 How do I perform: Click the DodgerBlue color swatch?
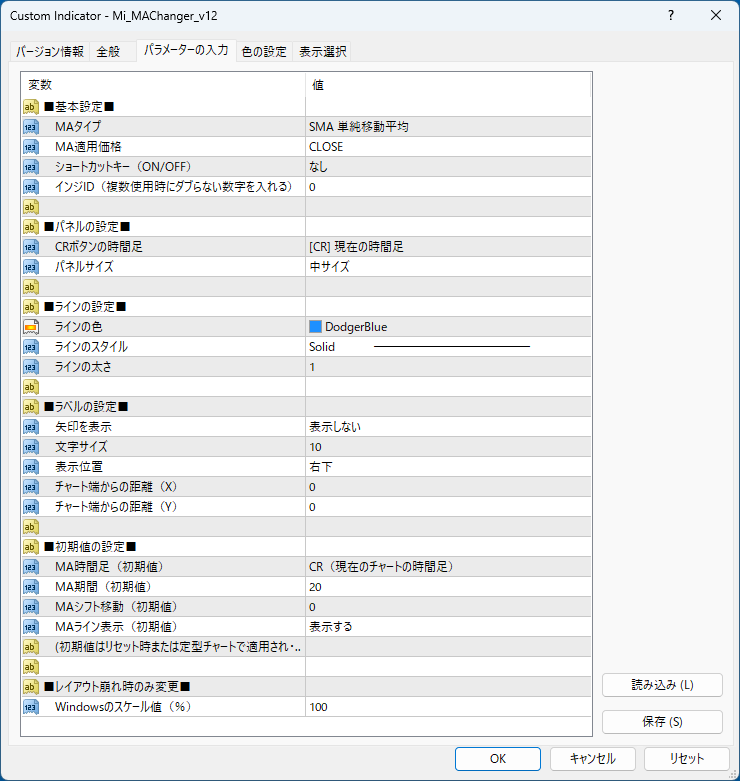(316, 327)
